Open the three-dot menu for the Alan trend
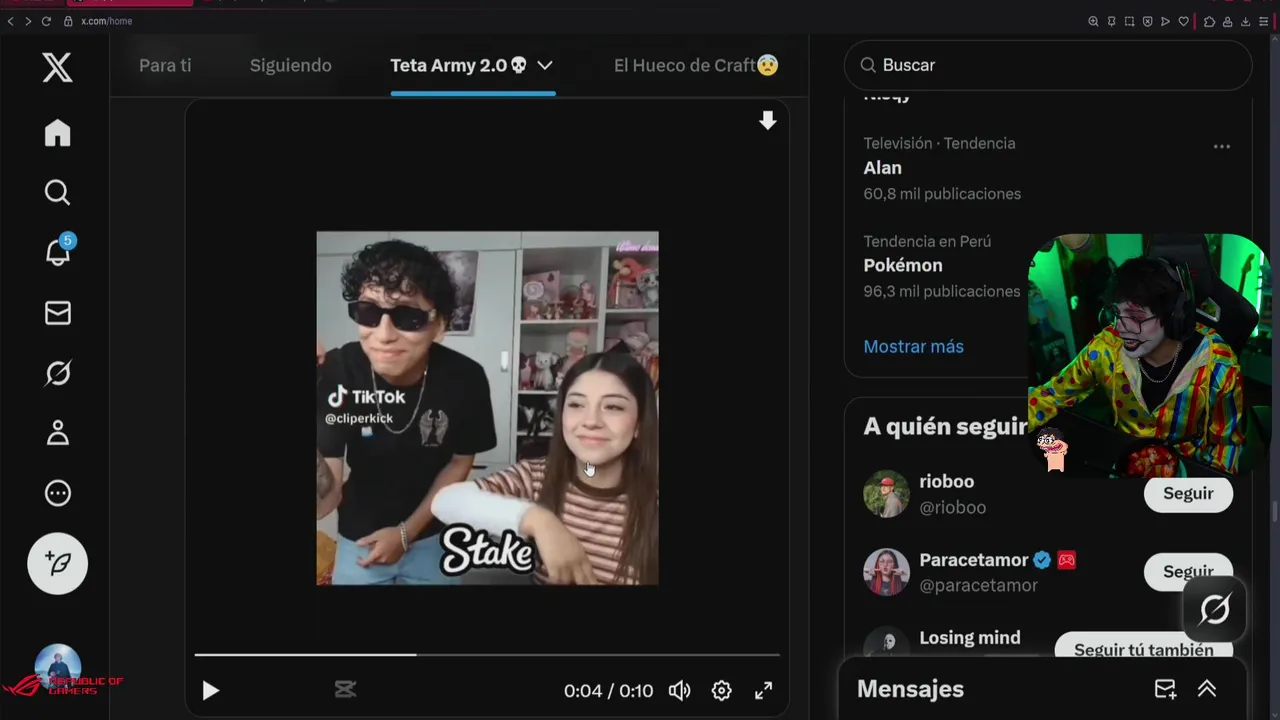 1221,146
